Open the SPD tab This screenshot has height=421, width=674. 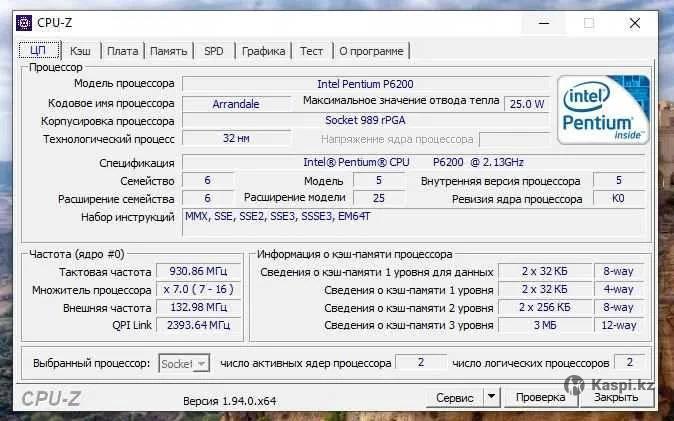coord(214,51)
